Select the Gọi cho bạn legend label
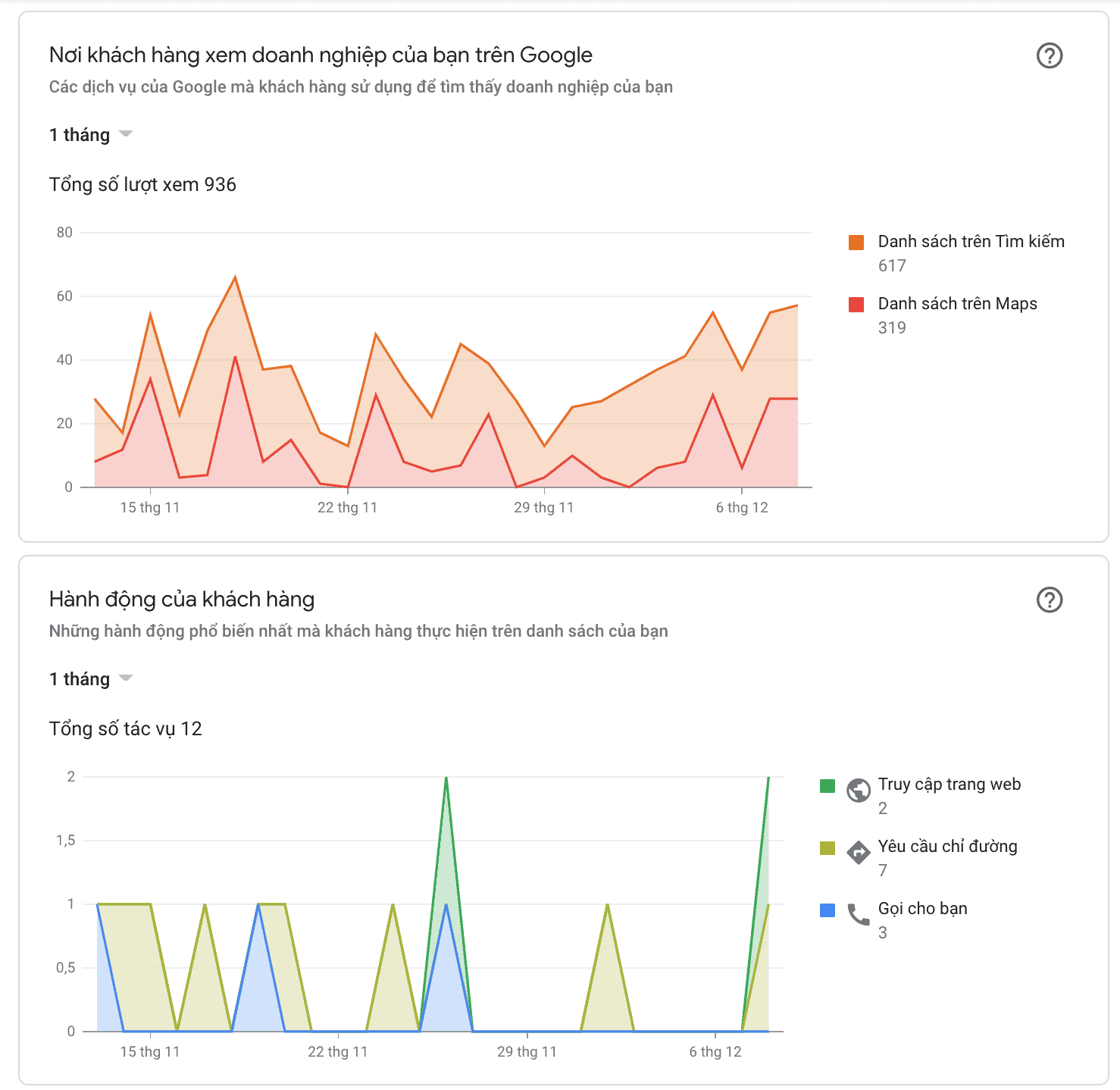Image resolution: width=1120 pixels, height=1090 pixels. click(x=922, y=908)
